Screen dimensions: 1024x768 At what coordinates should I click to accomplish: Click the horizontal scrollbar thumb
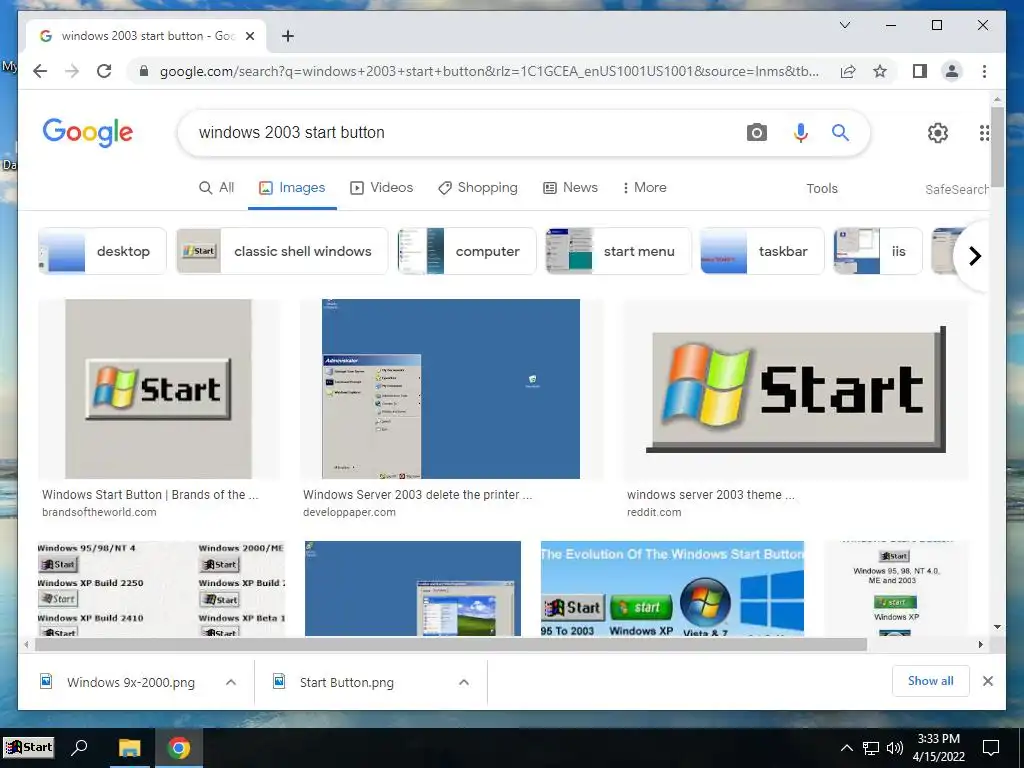click(451, 645)
